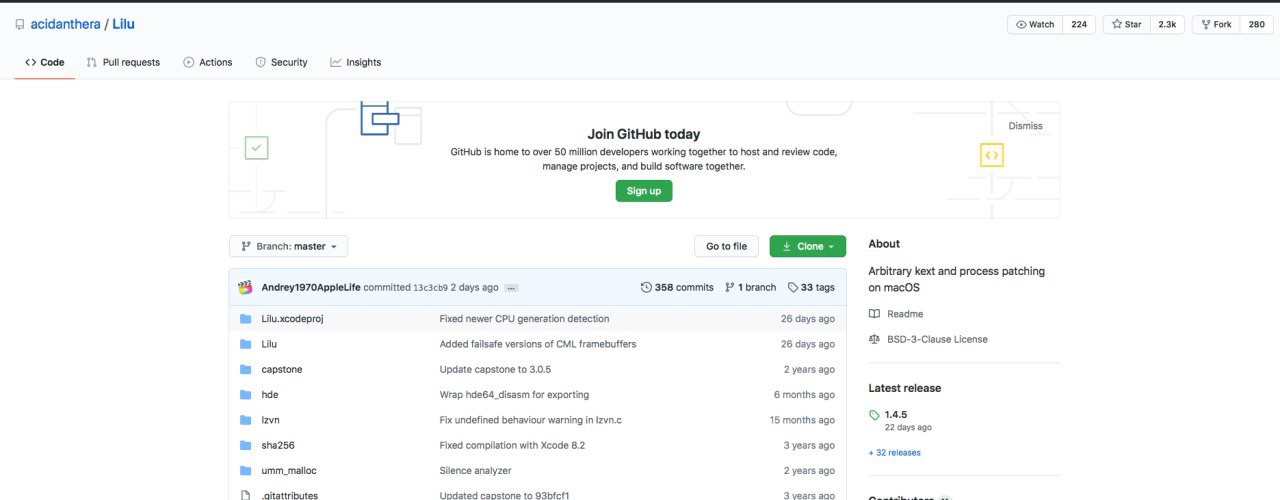Screen dimensions: 1280x500
Task: Star the Lilu repository
Action: [x=1126, y=24]
